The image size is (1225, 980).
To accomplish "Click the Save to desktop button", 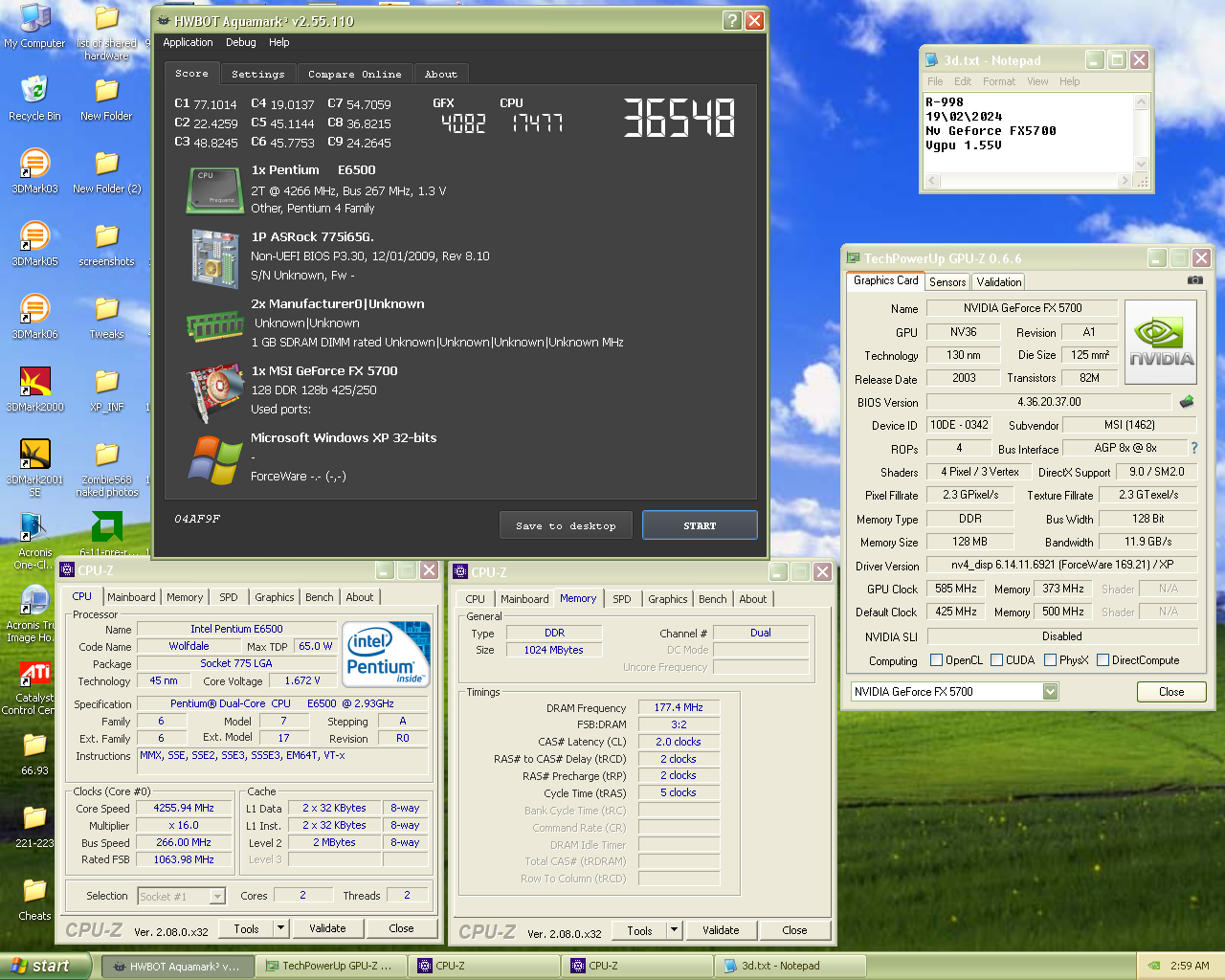I will point(566,525).
